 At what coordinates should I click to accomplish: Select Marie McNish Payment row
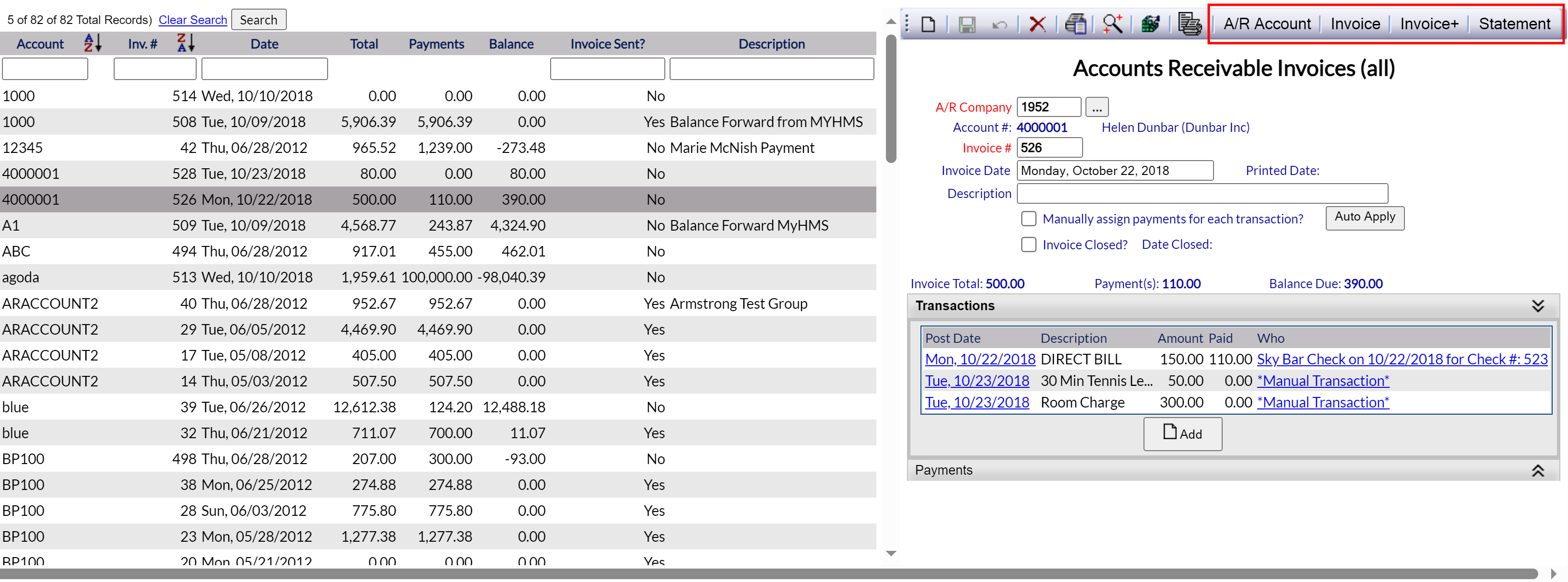click(x=438, y=148)
